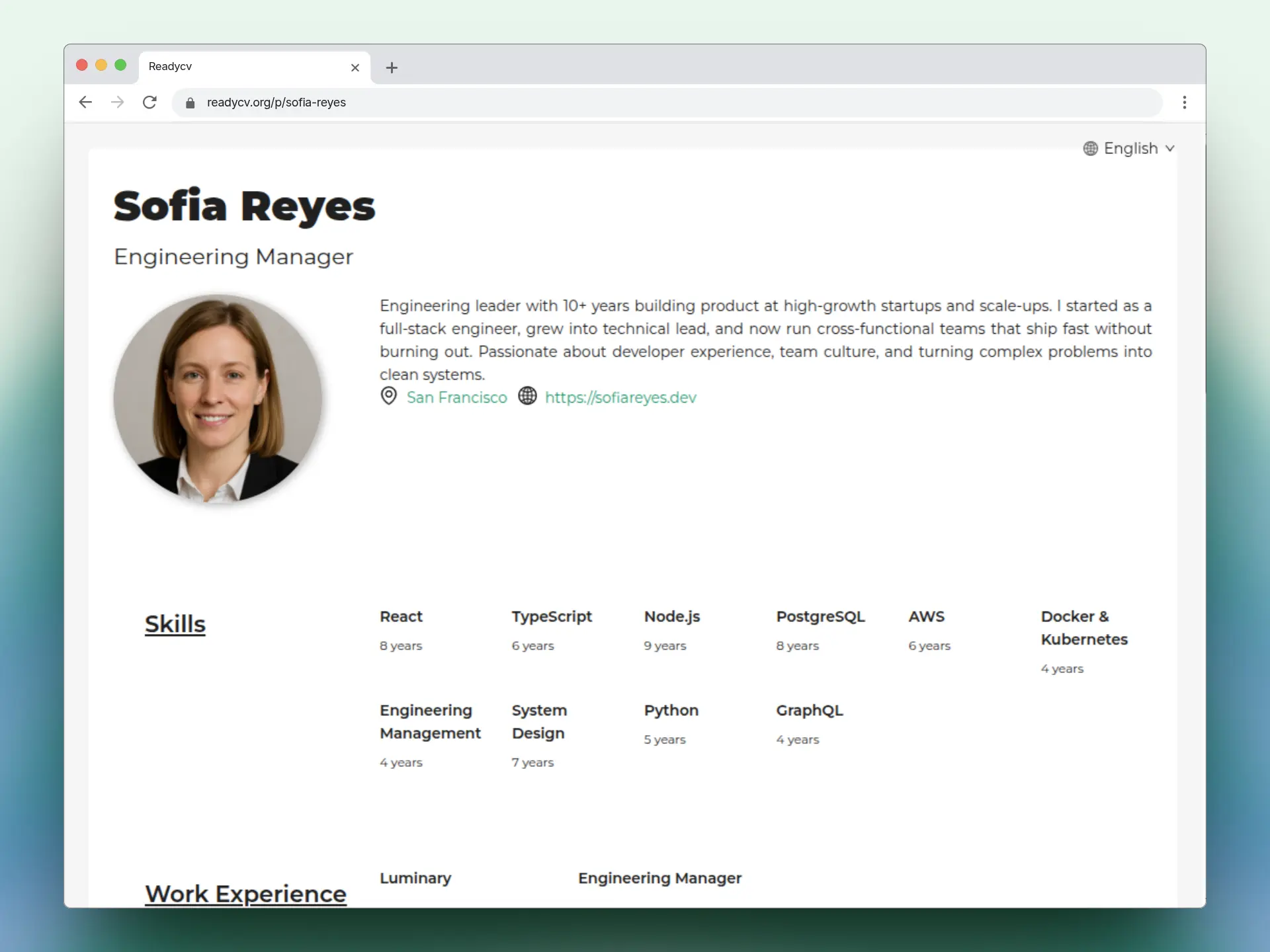The height and width of the screenshot is (952, 1270).
Task: Click the globe icon next to English
Action: 1090,148
